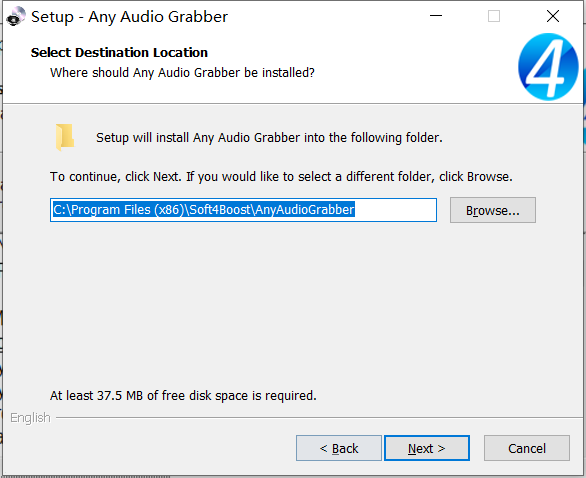This screenshot has width=586, height=478.
Task: Click the yellow folder icon
Action: pos(65,137)
